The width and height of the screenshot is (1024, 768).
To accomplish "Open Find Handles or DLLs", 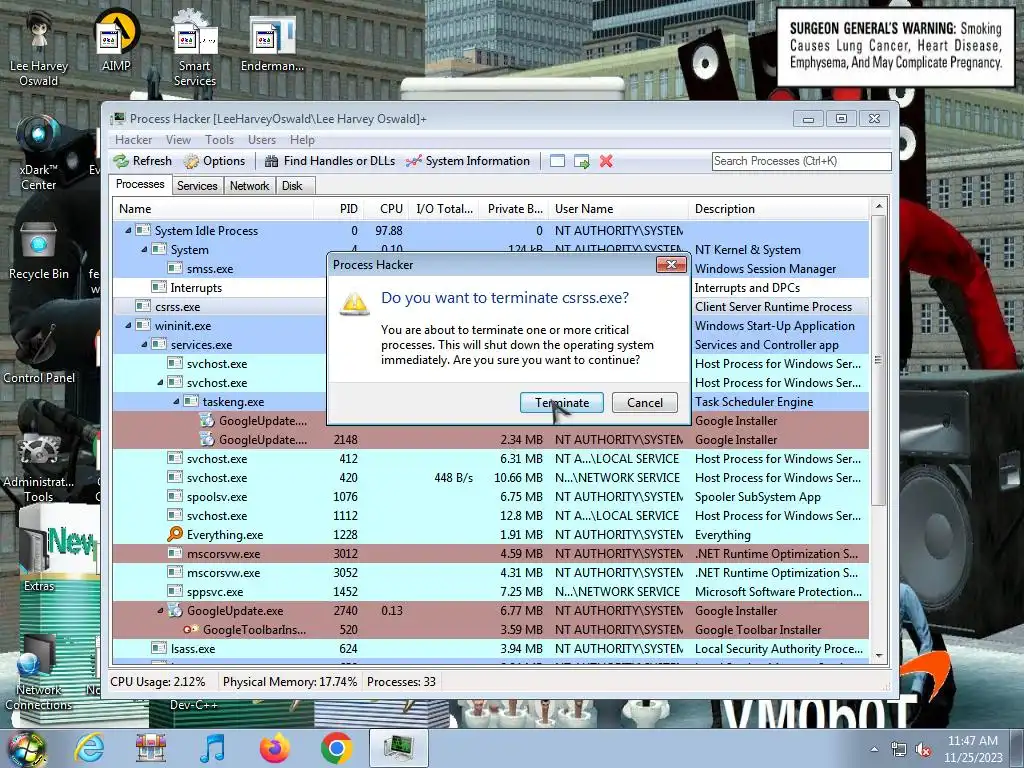I will pyautogui.click(x=330, y=161).
